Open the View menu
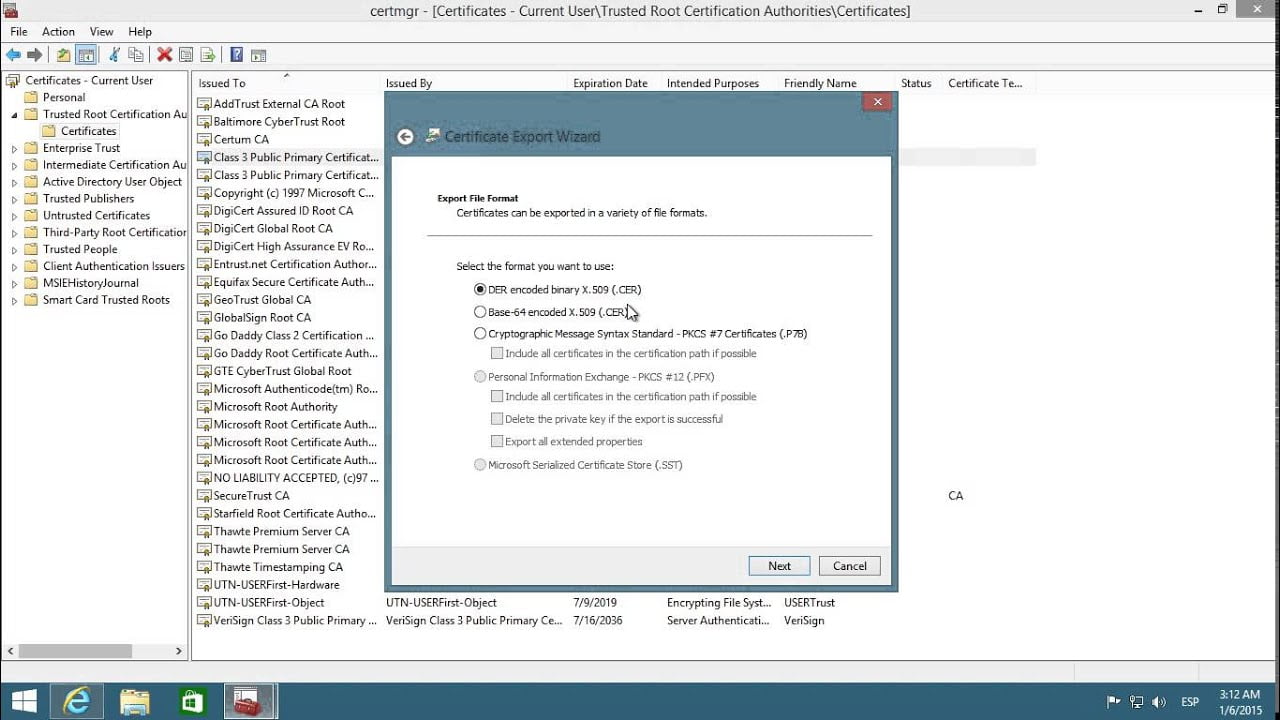The image size is (1280, 720). 100,31
